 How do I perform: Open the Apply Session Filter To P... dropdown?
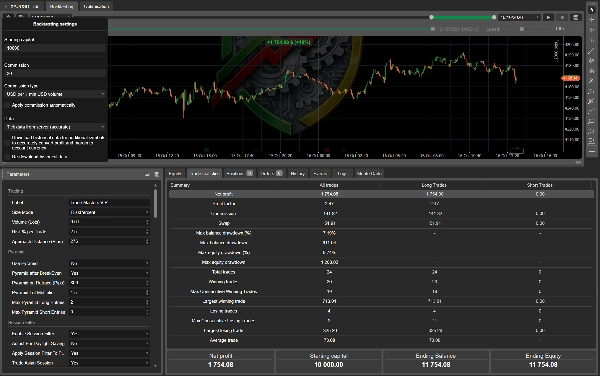coord(109,353)
